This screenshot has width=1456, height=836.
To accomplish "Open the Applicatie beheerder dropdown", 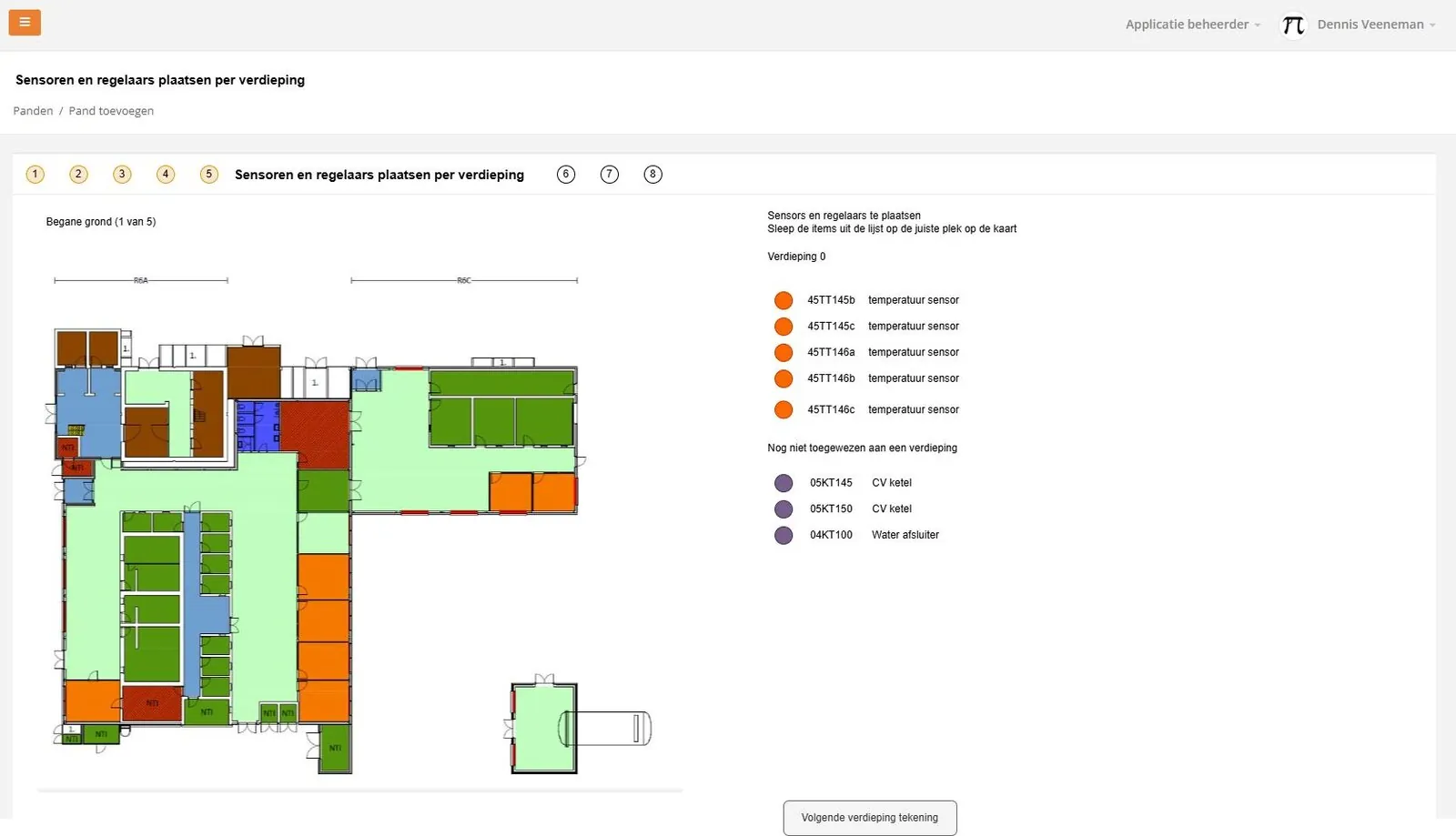I will tap(1192, 25).
